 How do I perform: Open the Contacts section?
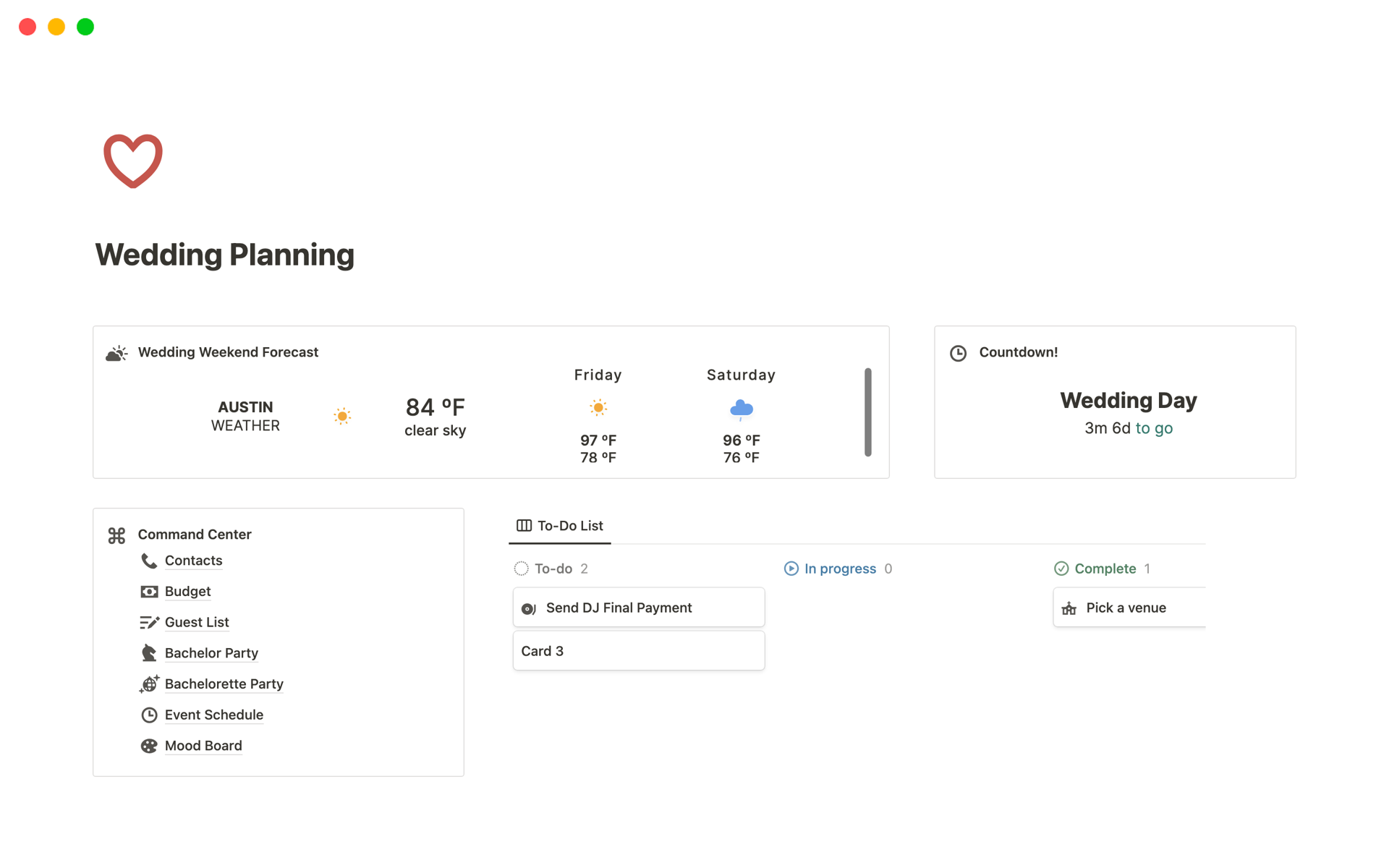pos(195,560)
